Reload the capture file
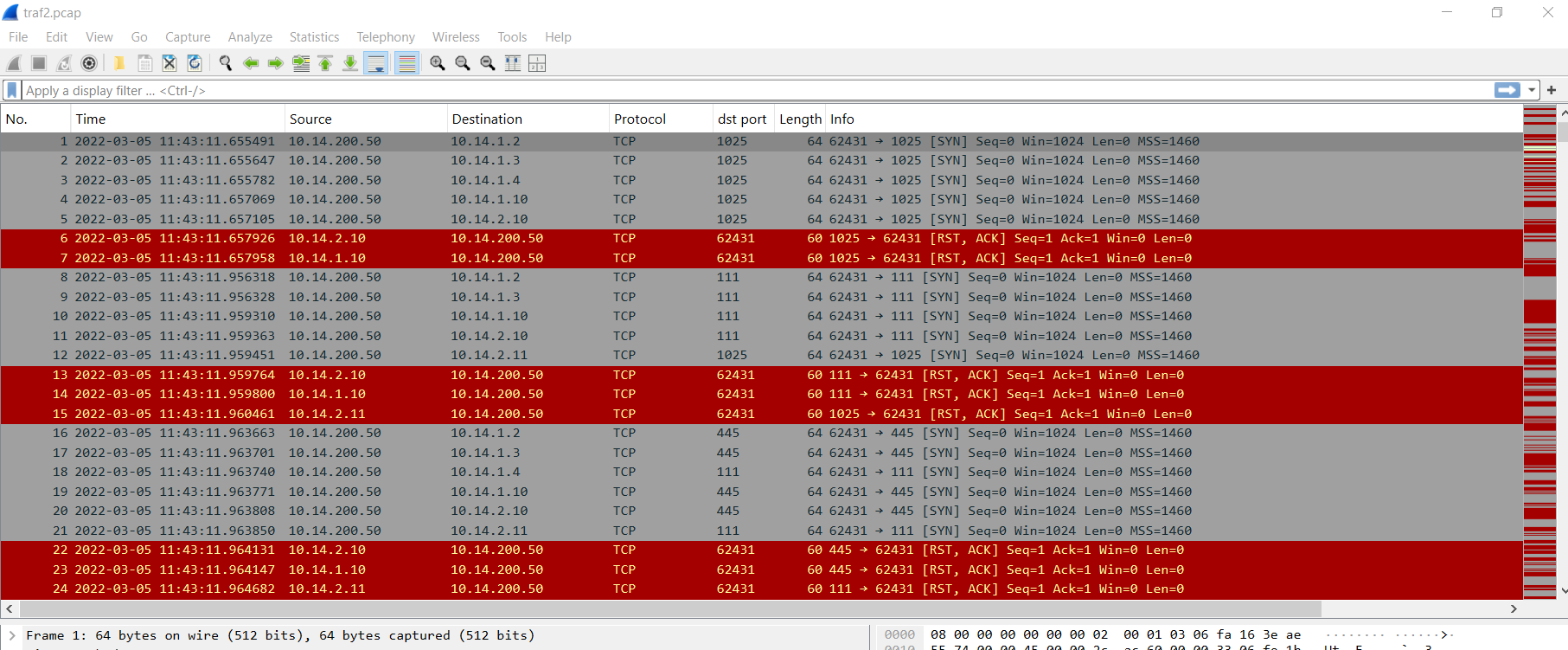Image resolution: width=1568 pixels, height=650 pixels. [x=195, y=63]
